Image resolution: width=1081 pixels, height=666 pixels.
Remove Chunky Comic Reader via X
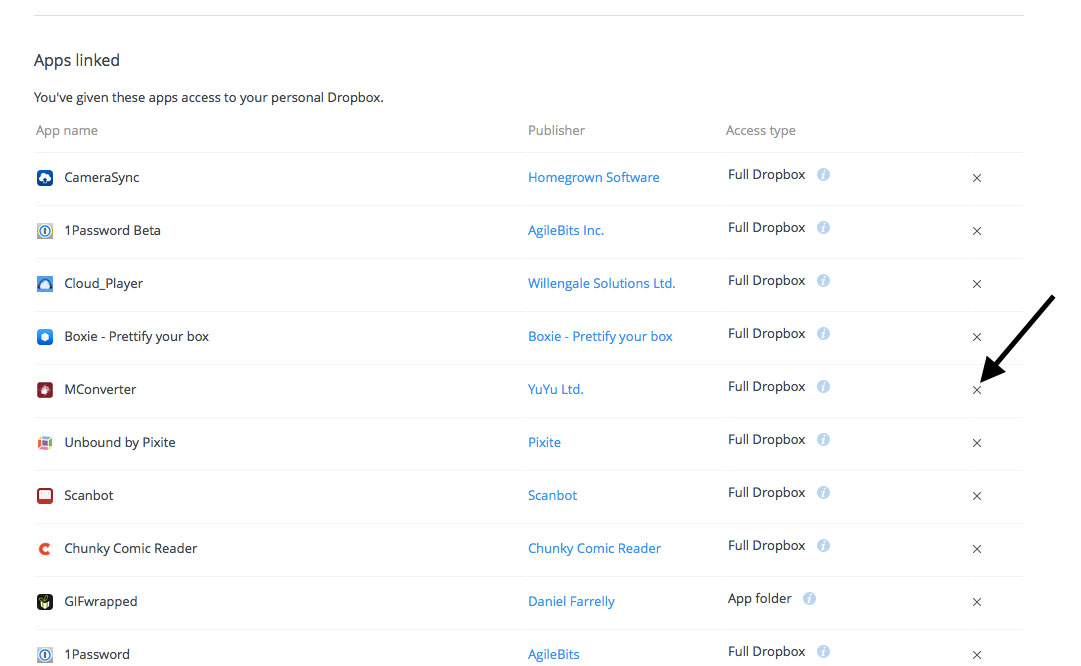coord(977,549)
